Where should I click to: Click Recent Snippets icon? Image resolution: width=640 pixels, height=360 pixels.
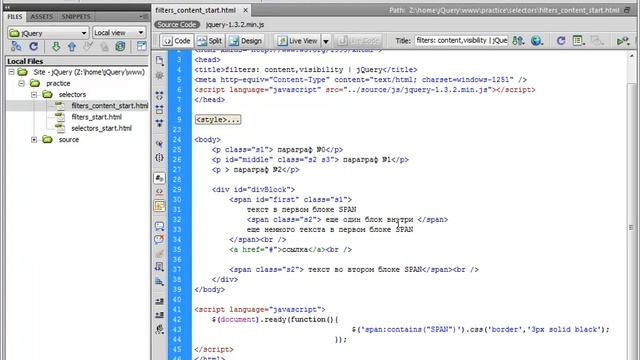point(160,267)
